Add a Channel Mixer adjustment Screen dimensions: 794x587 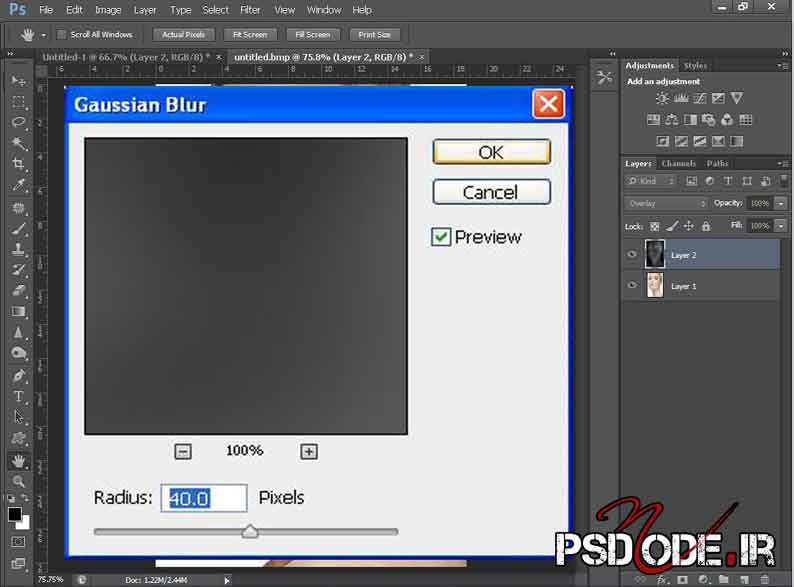727,120
